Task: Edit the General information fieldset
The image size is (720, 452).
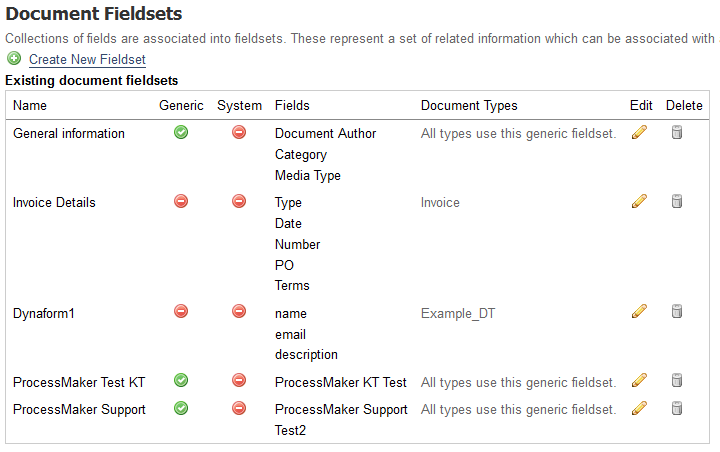Action: (x=640, y=132)
